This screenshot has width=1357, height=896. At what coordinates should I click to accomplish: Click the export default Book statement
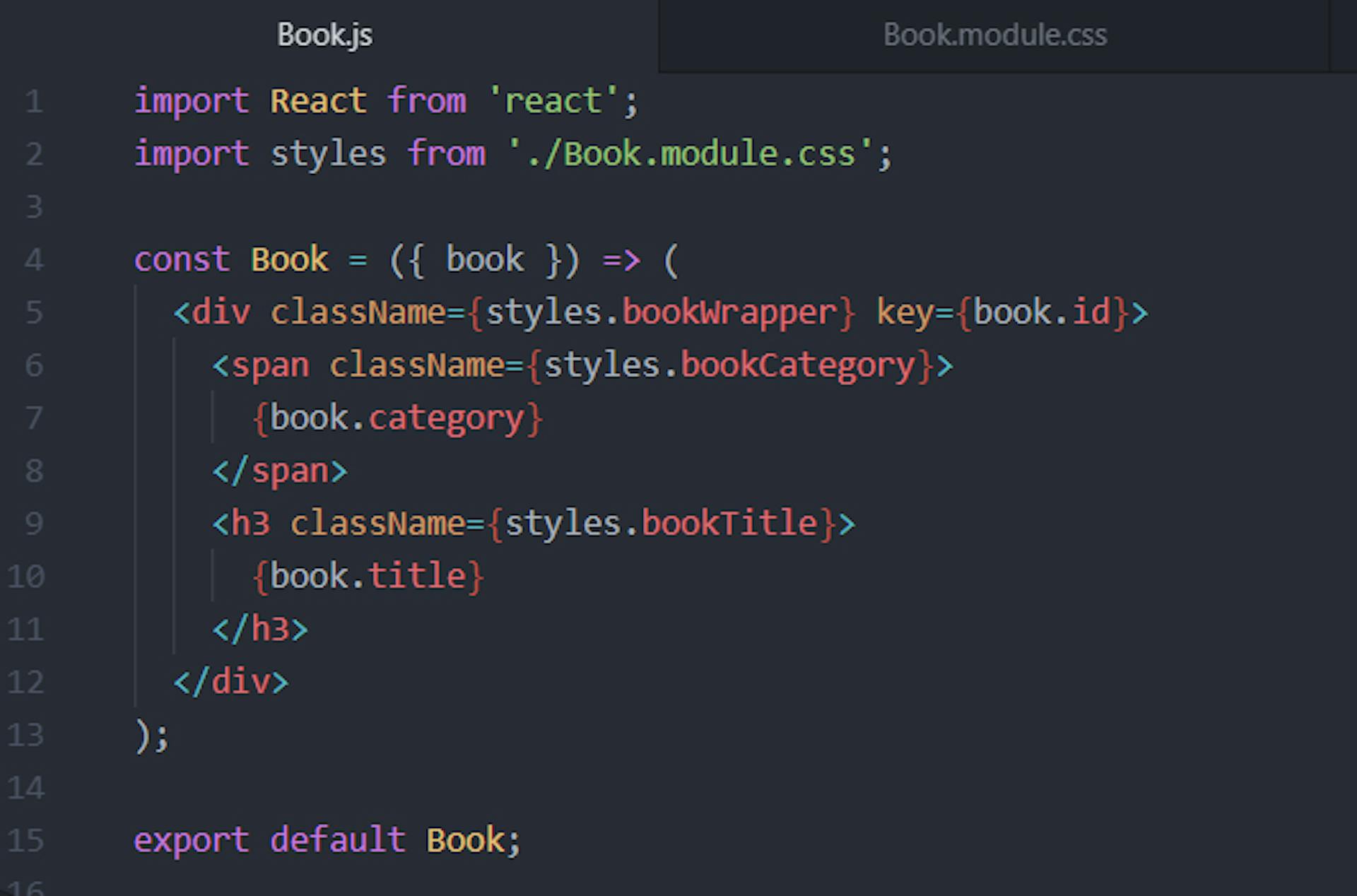click(x=327, y=840)
